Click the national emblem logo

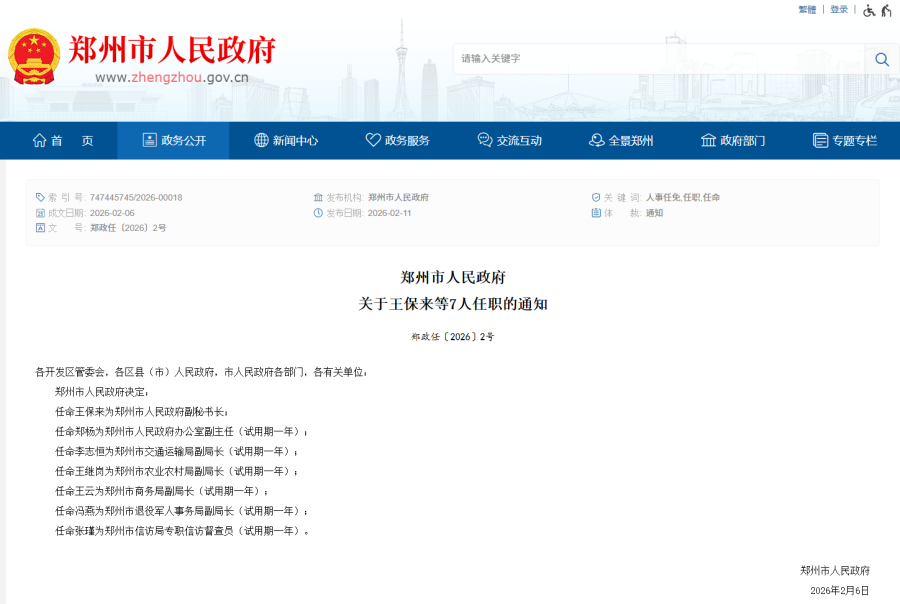click(x=34, y=56)
